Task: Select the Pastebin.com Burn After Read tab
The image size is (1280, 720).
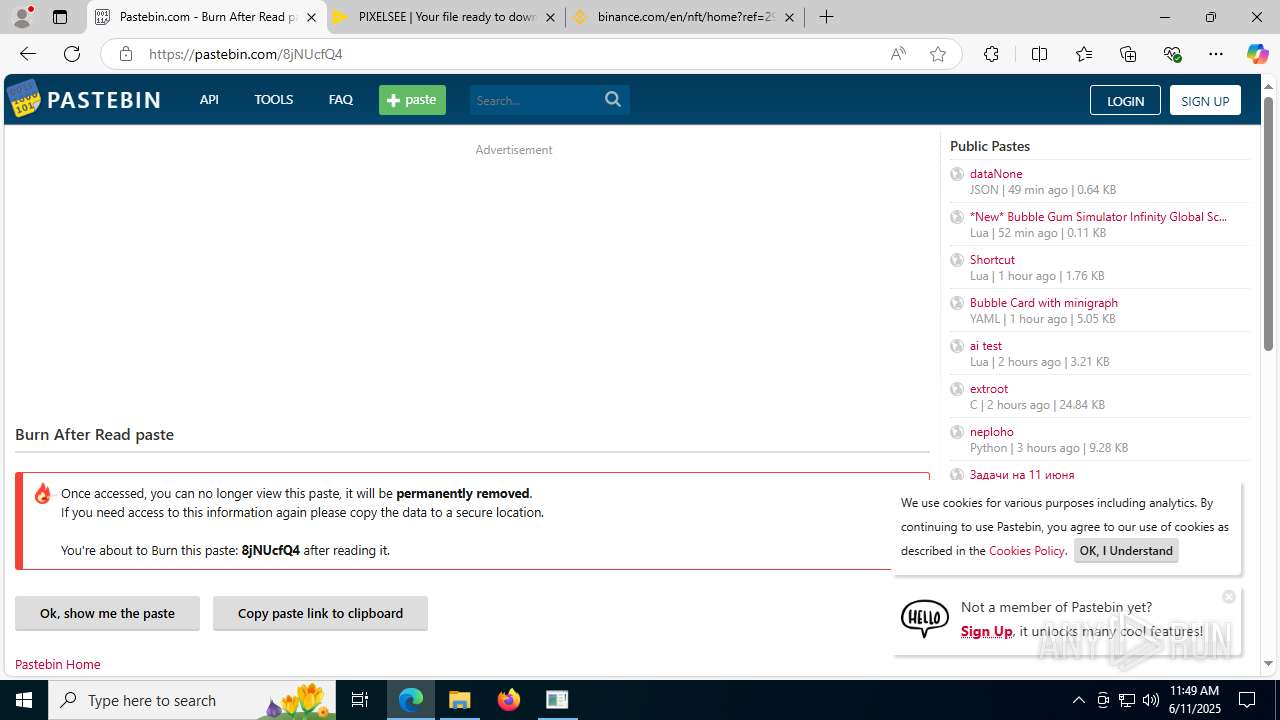Action: [207, 17]
